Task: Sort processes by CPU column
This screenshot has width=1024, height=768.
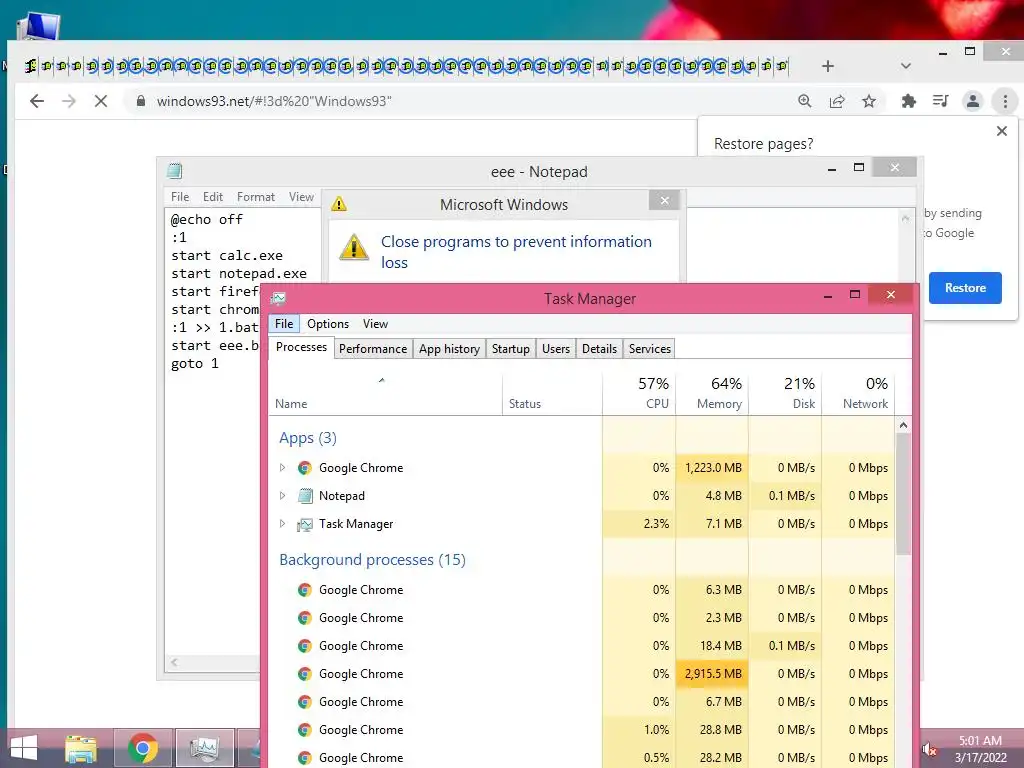Action: tap(639, 394)
